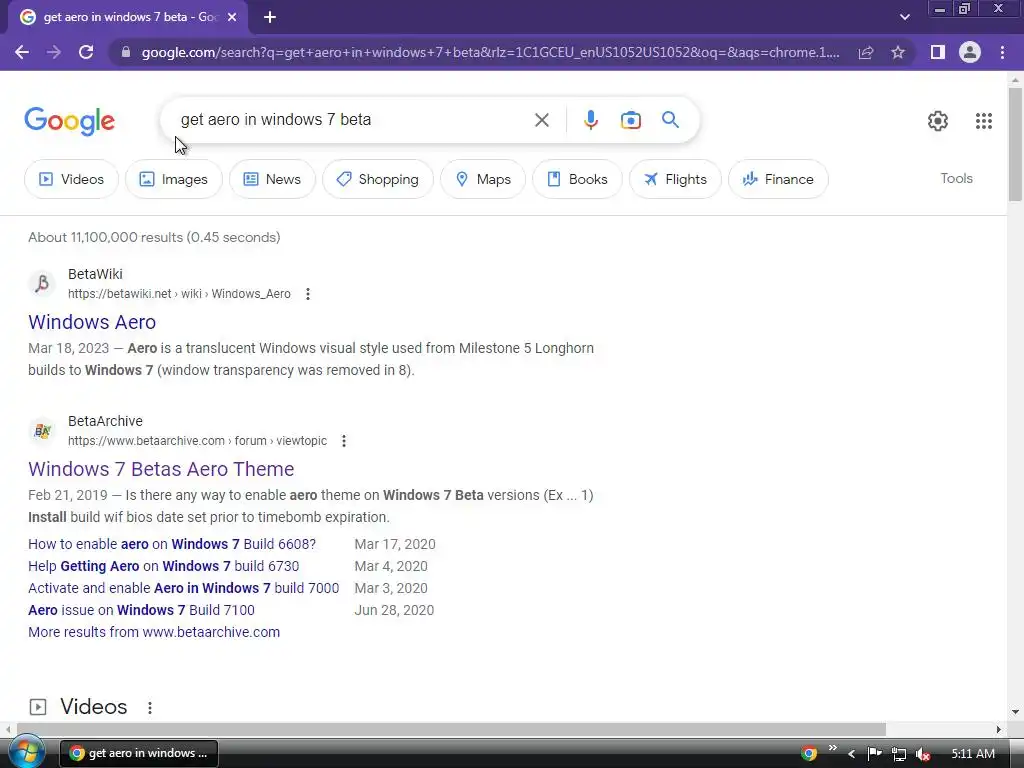This screenshot has width=1024, height=768.
Task: Open the Google apps grid
Action: coord(984,121)
